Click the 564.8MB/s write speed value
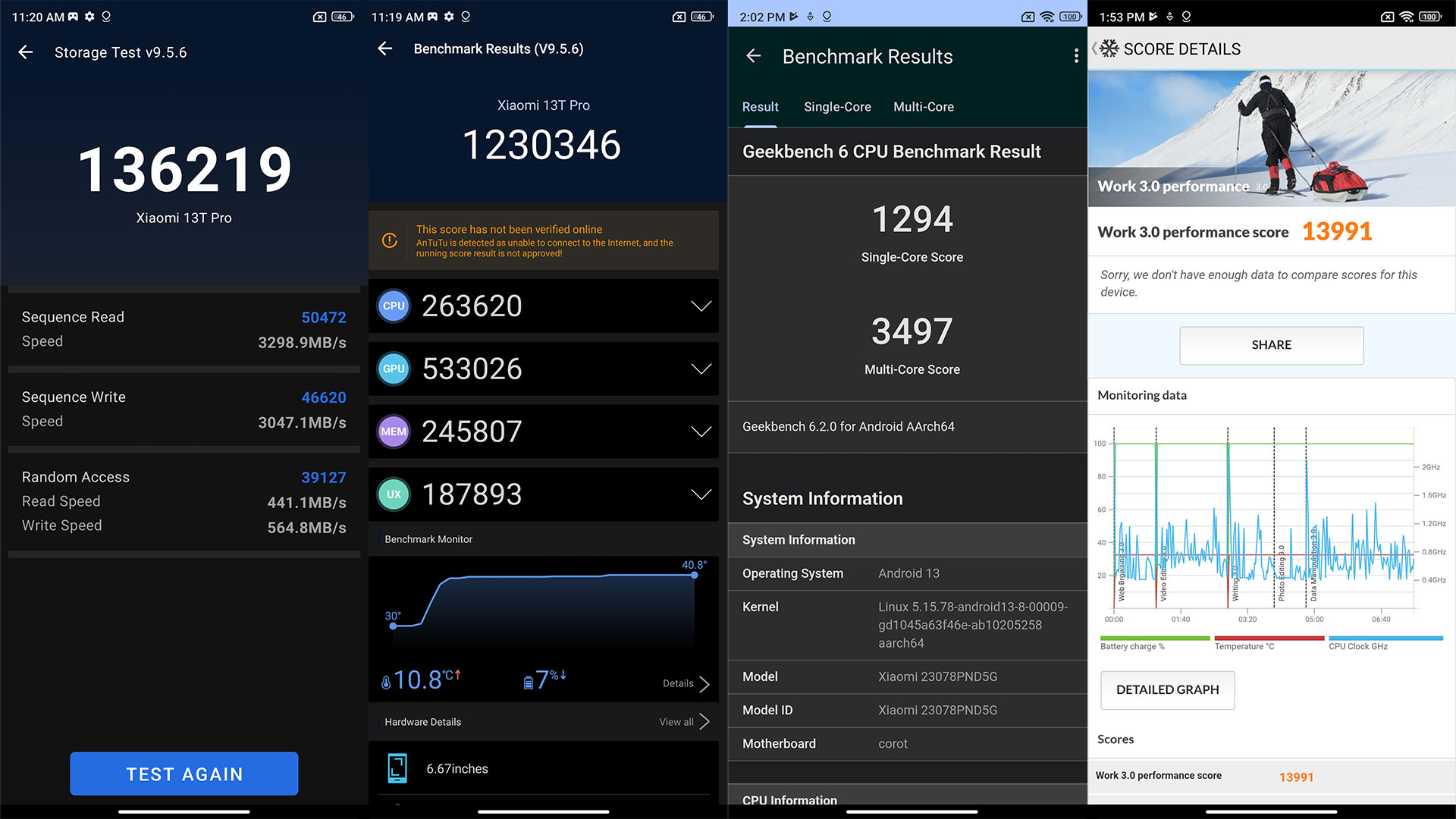 pyautogui.click(x=306, y=528)
